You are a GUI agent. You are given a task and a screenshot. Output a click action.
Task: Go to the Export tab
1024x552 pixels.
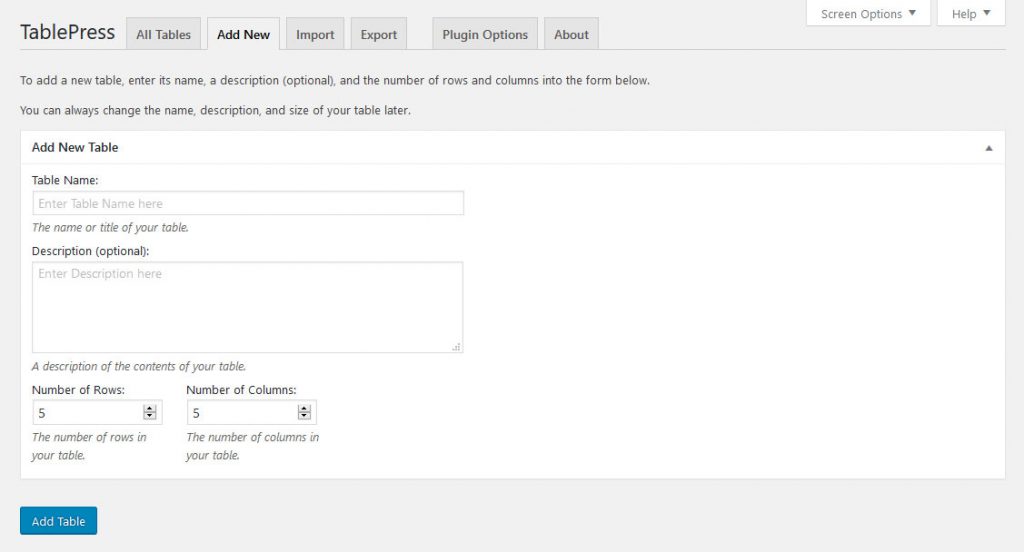(379, 34)
